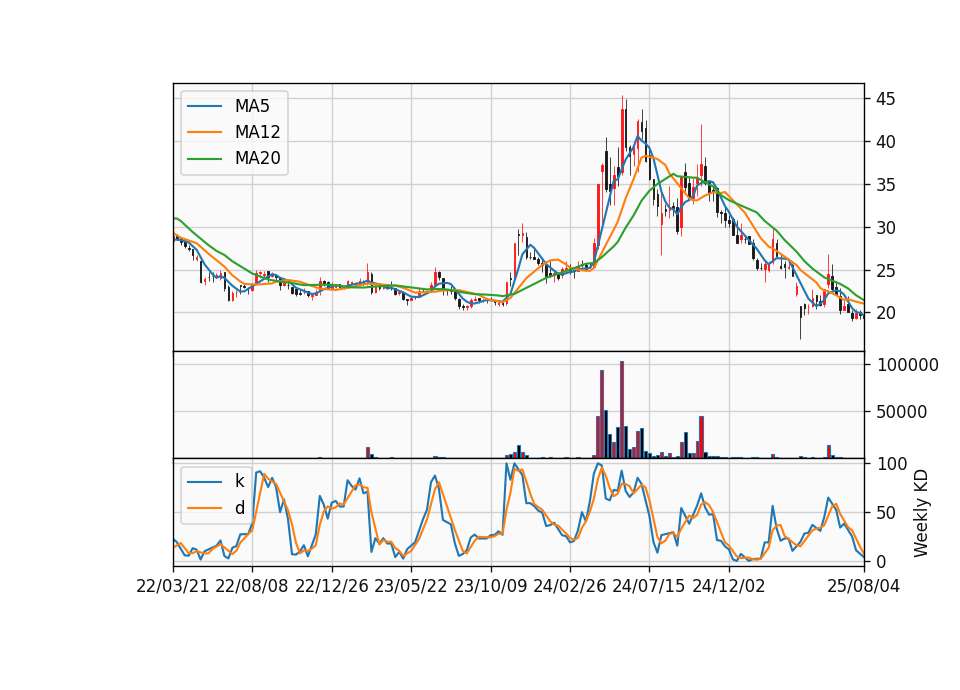Image resolution: width=960 pixels, height=690 pixels.
Task: Click the KD axis value 100
Action: [891, 464]
